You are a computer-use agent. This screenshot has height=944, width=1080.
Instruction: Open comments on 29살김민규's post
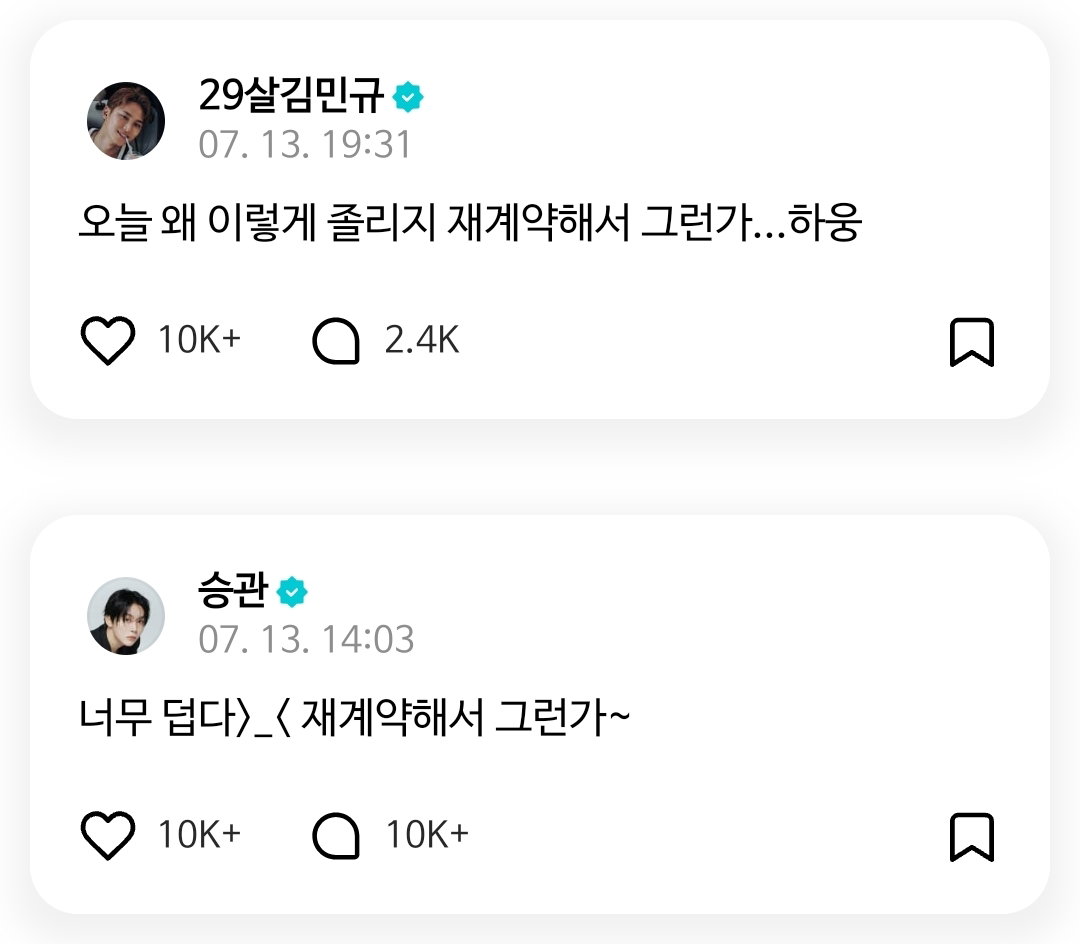tap(336, 341)
